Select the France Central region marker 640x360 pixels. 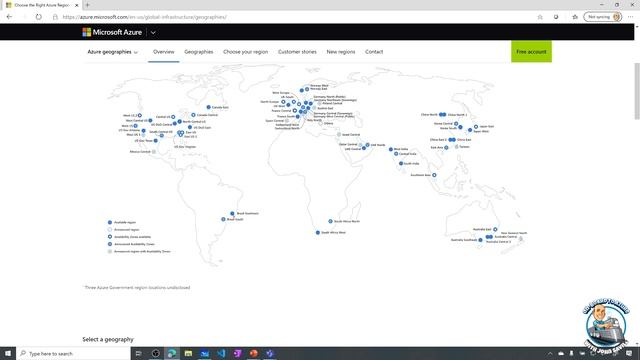click(295, 111)
